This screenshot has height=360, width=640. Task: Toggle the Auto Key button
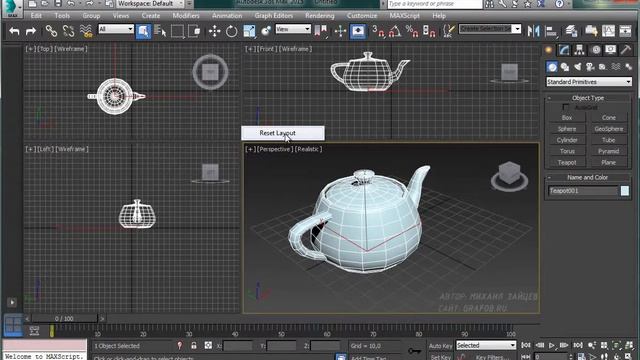tap(440, 346)
